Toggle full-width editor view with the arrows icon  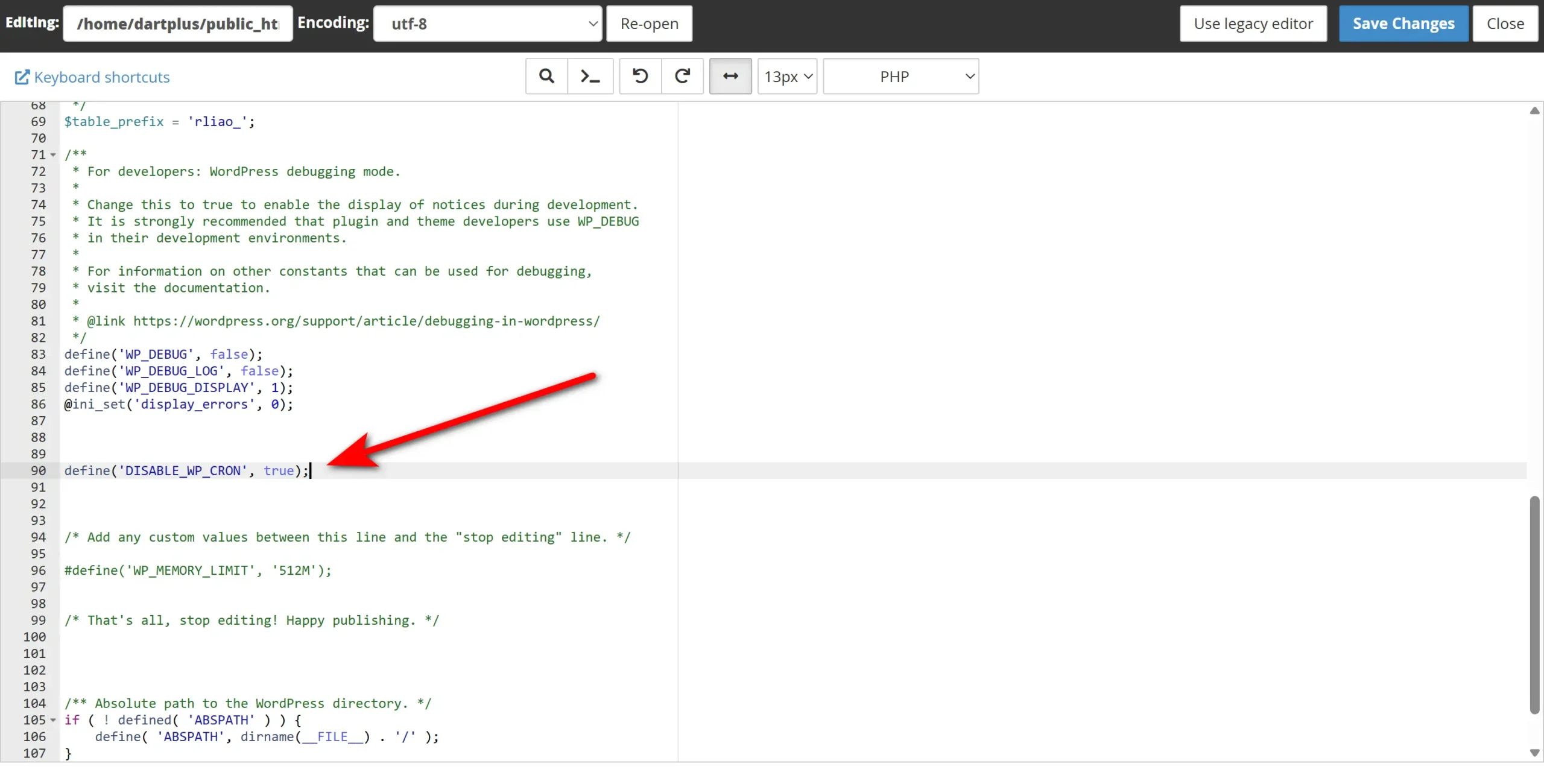730,76
